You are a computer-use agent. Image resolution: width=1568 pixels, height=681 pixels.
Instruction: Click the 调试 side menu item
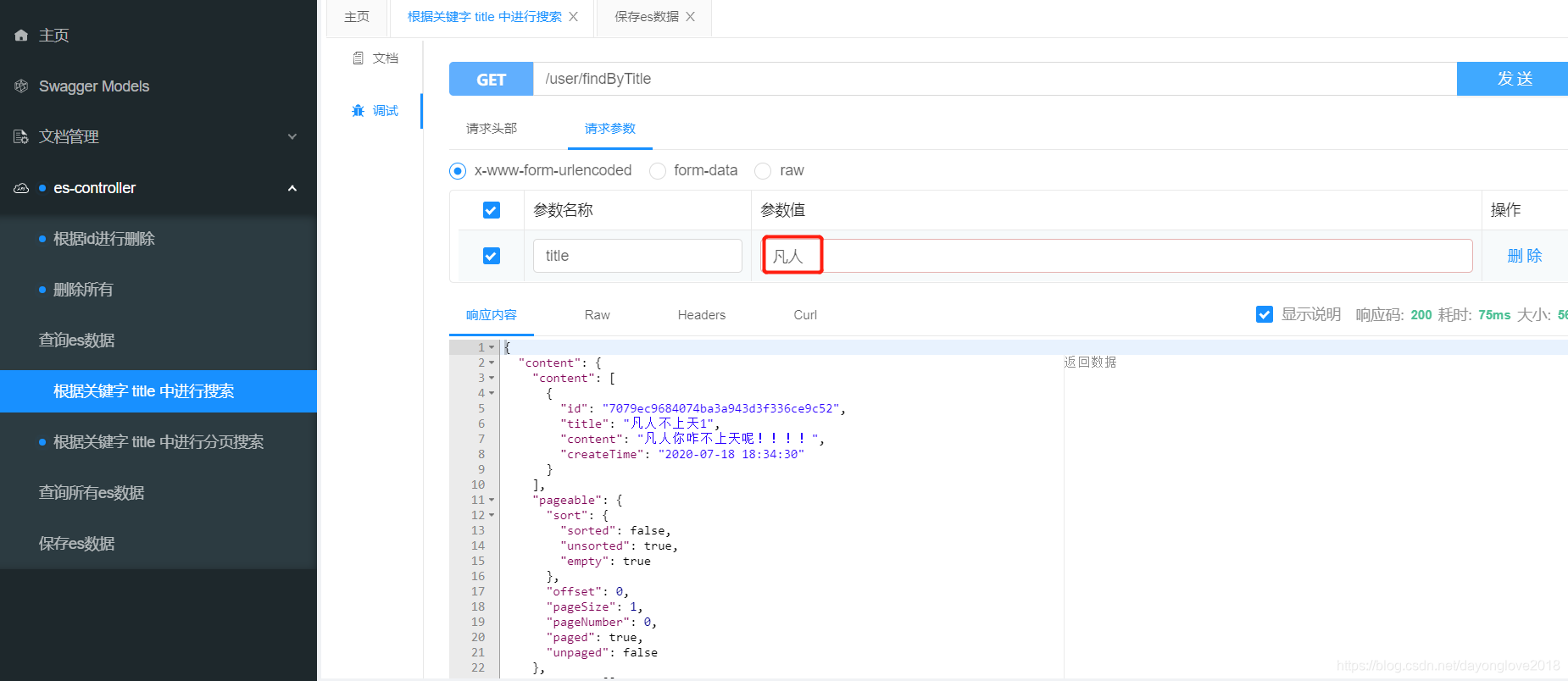[375, 111]
